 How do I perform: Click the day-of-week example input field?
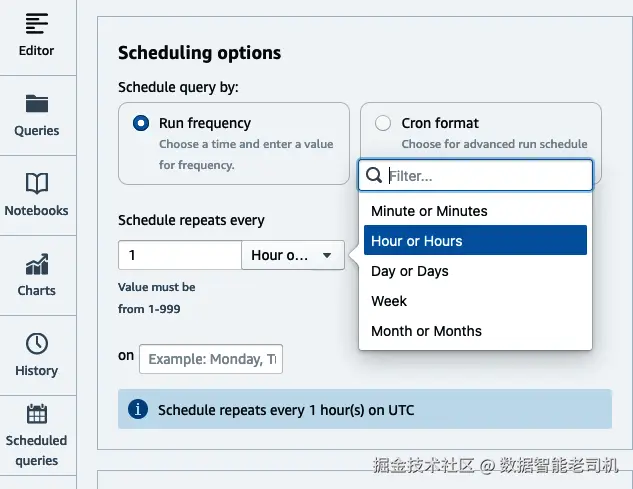click(x=211, y=359)
